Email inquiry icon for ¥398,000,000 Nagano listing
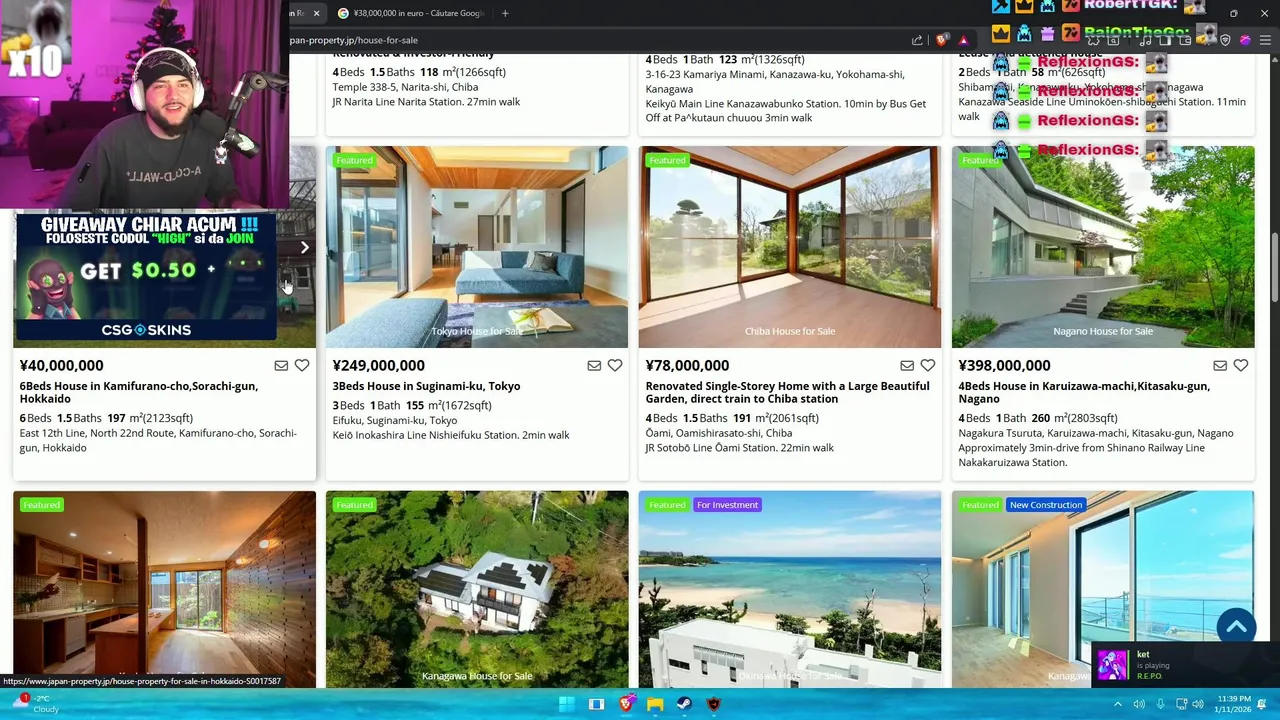Screen dimensions: 1280x720 click(1220, 366)
